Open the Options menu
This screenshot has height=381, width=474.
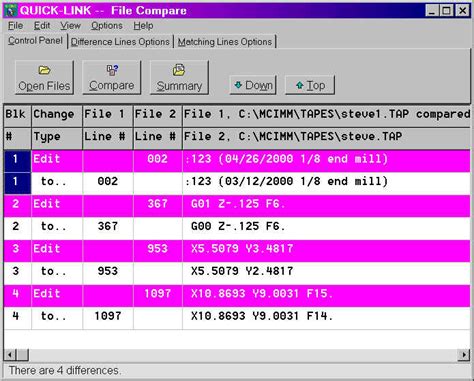(107, 26)
